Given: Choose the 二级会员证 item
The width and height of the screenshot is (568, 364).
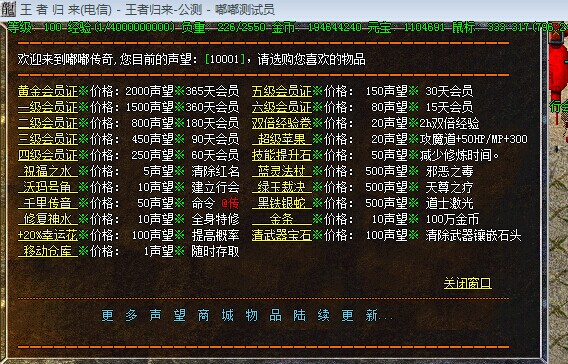Looking at the screenshot, I should [x=48, y=123].
